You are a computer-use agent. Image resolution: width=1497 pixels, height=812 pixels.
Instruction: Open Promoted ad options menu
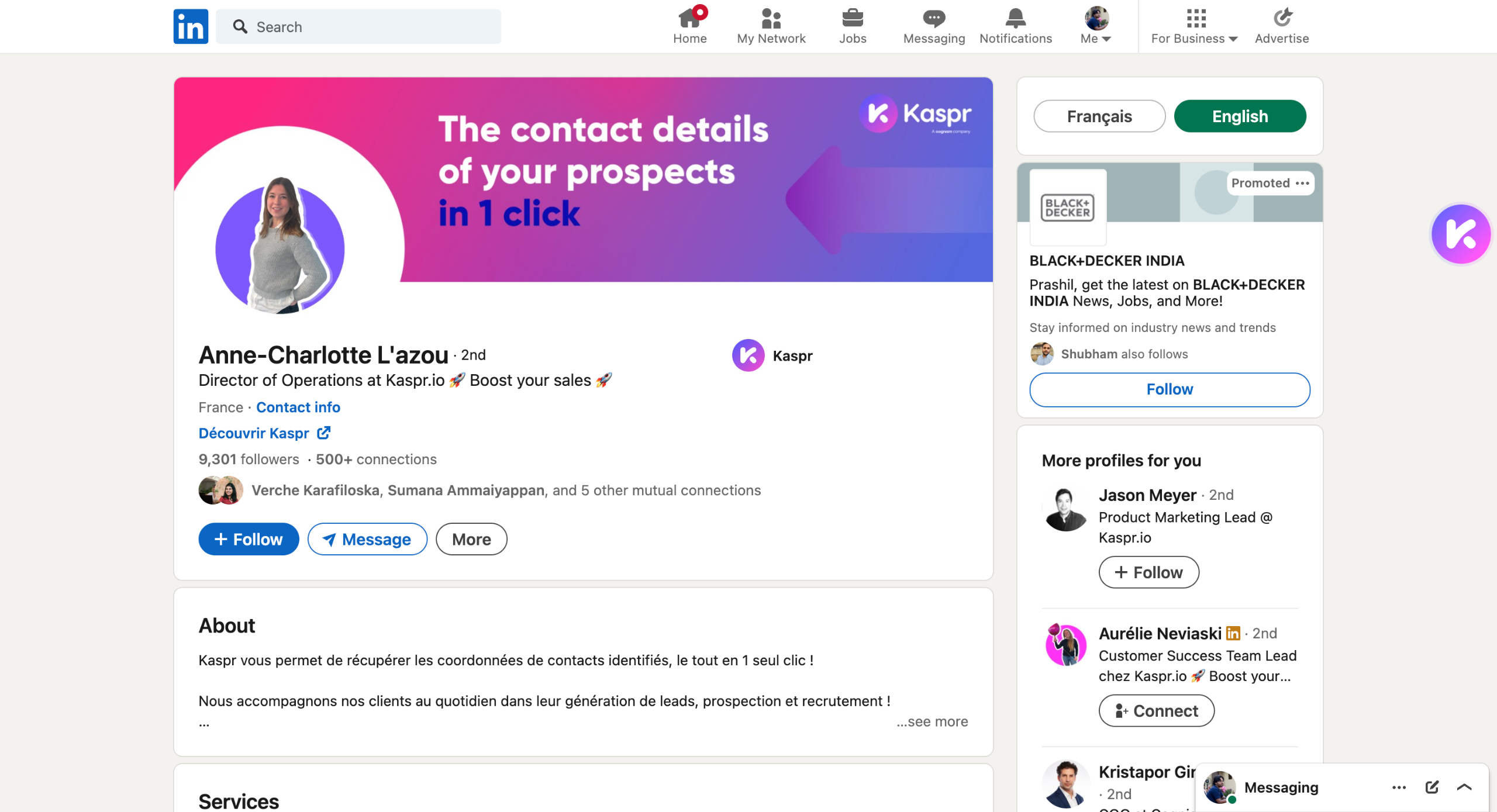(1302, 183)
